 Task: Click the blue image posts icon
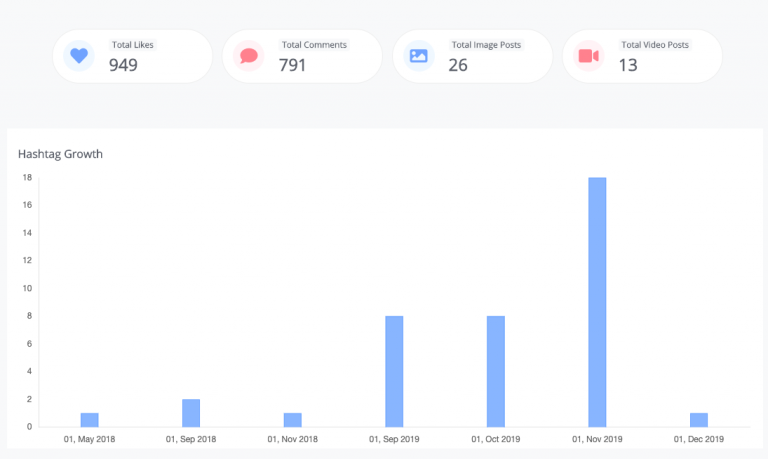(x=419, y=56)
